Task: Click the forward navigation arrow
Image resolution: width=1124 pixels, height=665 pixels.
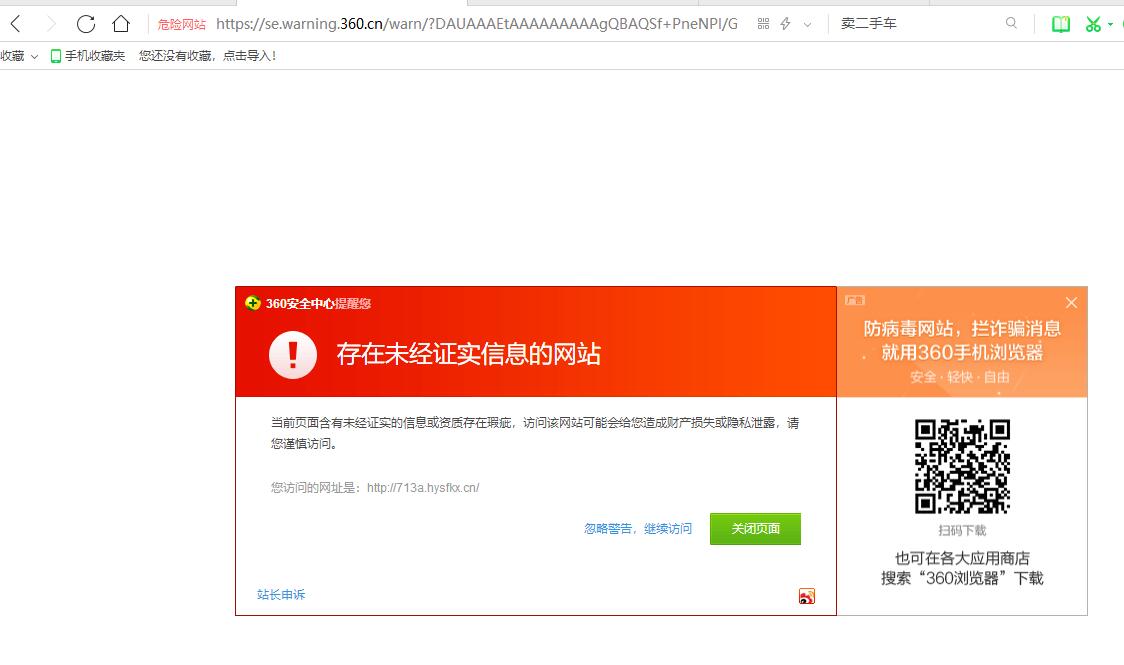Action: pyautogui.click(x=51, y=24)
